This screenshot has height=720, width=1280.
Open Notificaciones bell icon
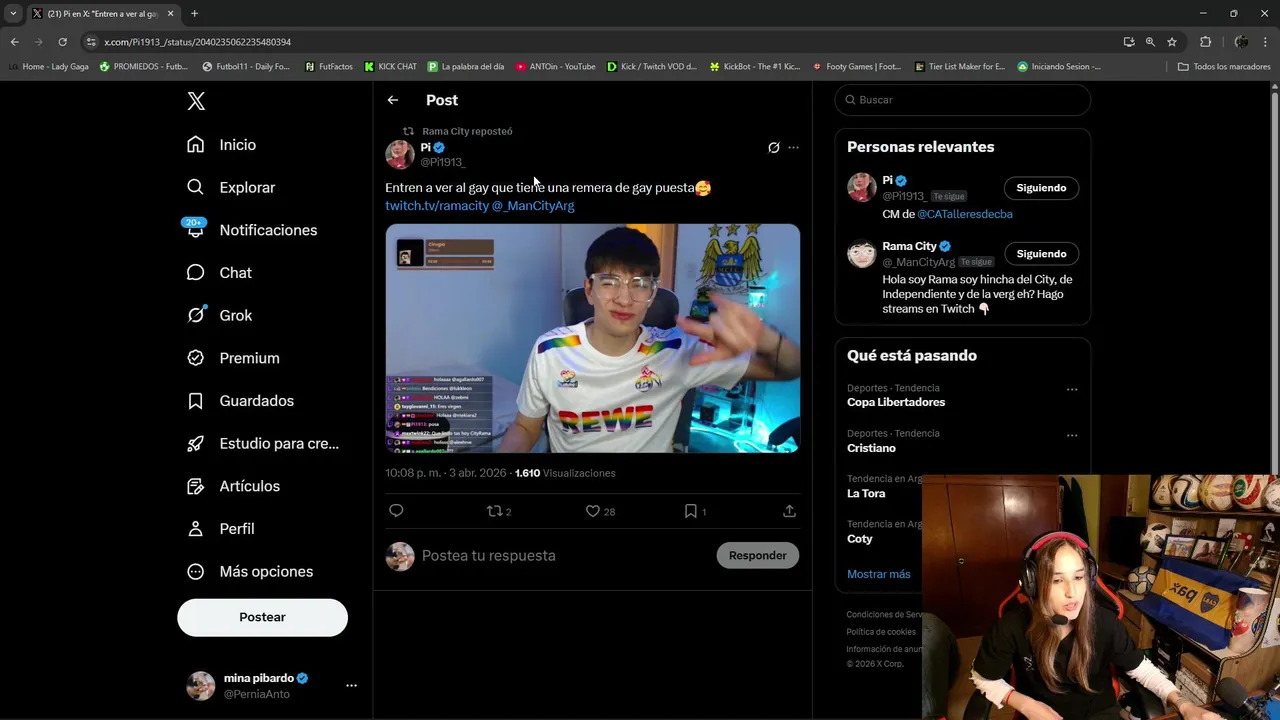coord(196,230)
